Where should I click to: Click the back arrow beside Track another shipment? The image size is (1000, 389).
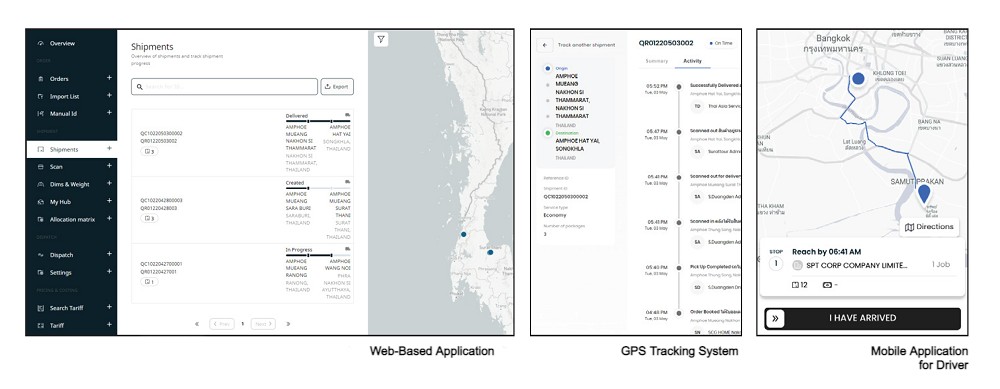click(x=545, y=45)
